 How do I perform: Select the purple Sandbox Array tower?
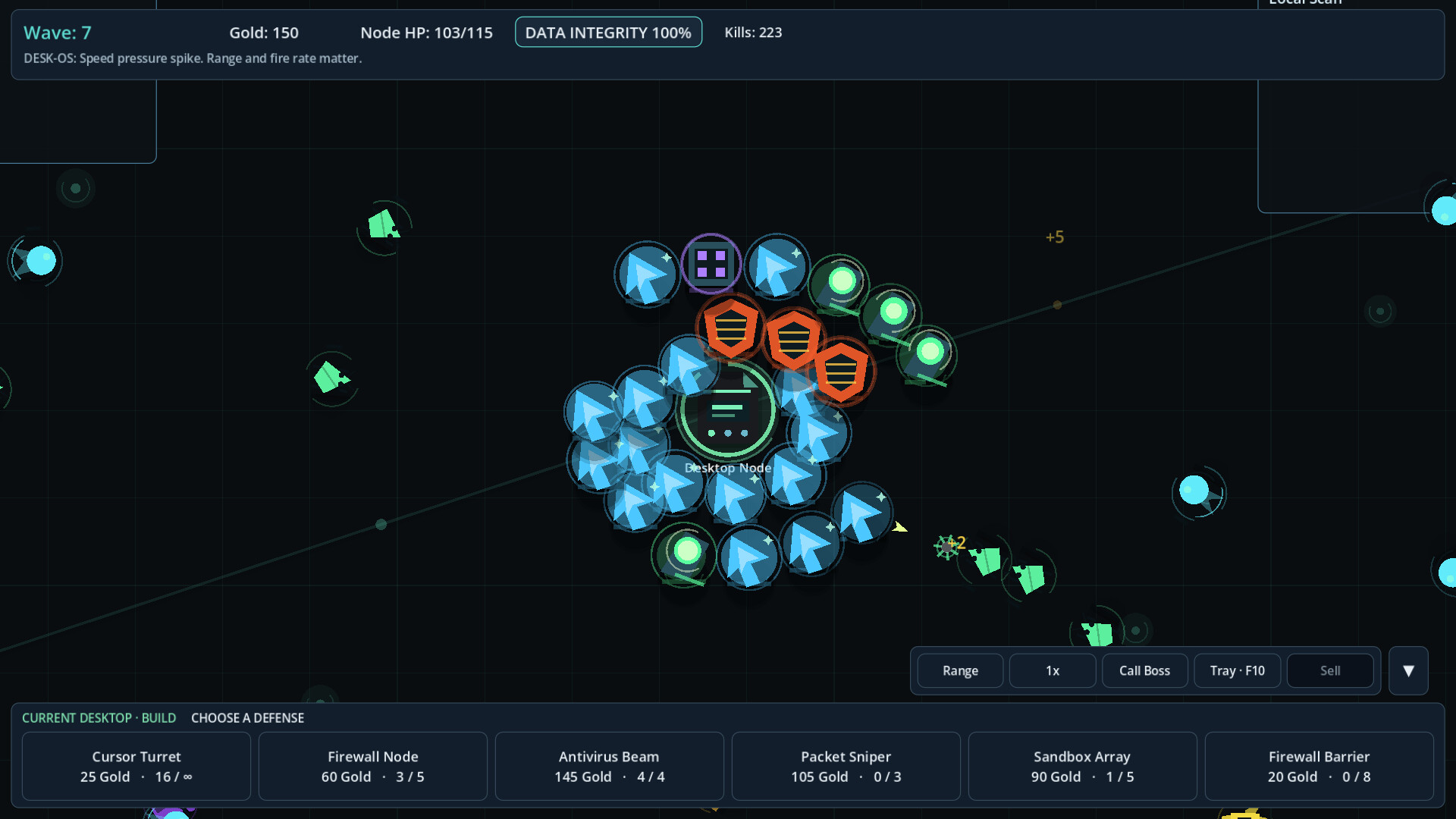tap(711, 263)
